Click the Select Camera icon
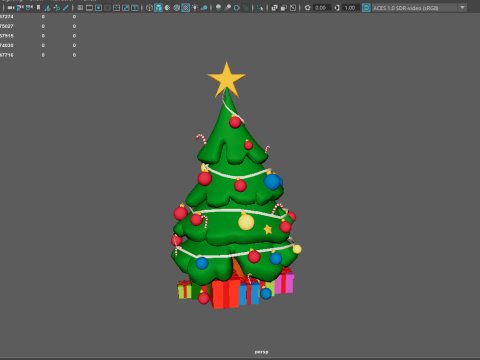The width and height of the screenshot is (480, 360). click(x=11, y=8)
